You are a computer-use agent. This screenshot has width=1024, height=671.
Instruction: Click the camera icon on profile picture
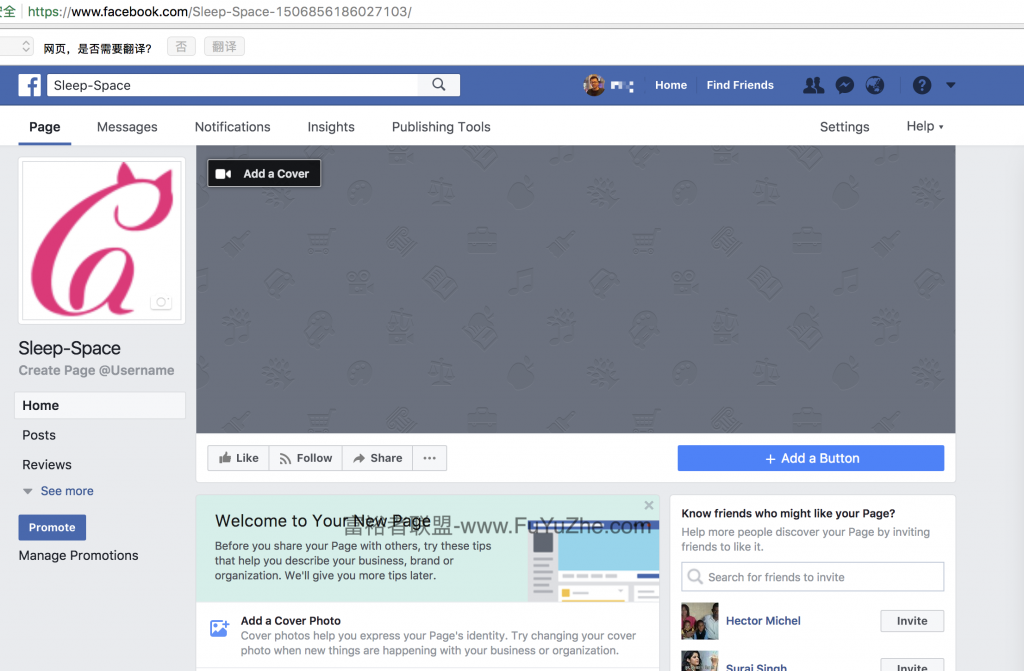point(161,302)
